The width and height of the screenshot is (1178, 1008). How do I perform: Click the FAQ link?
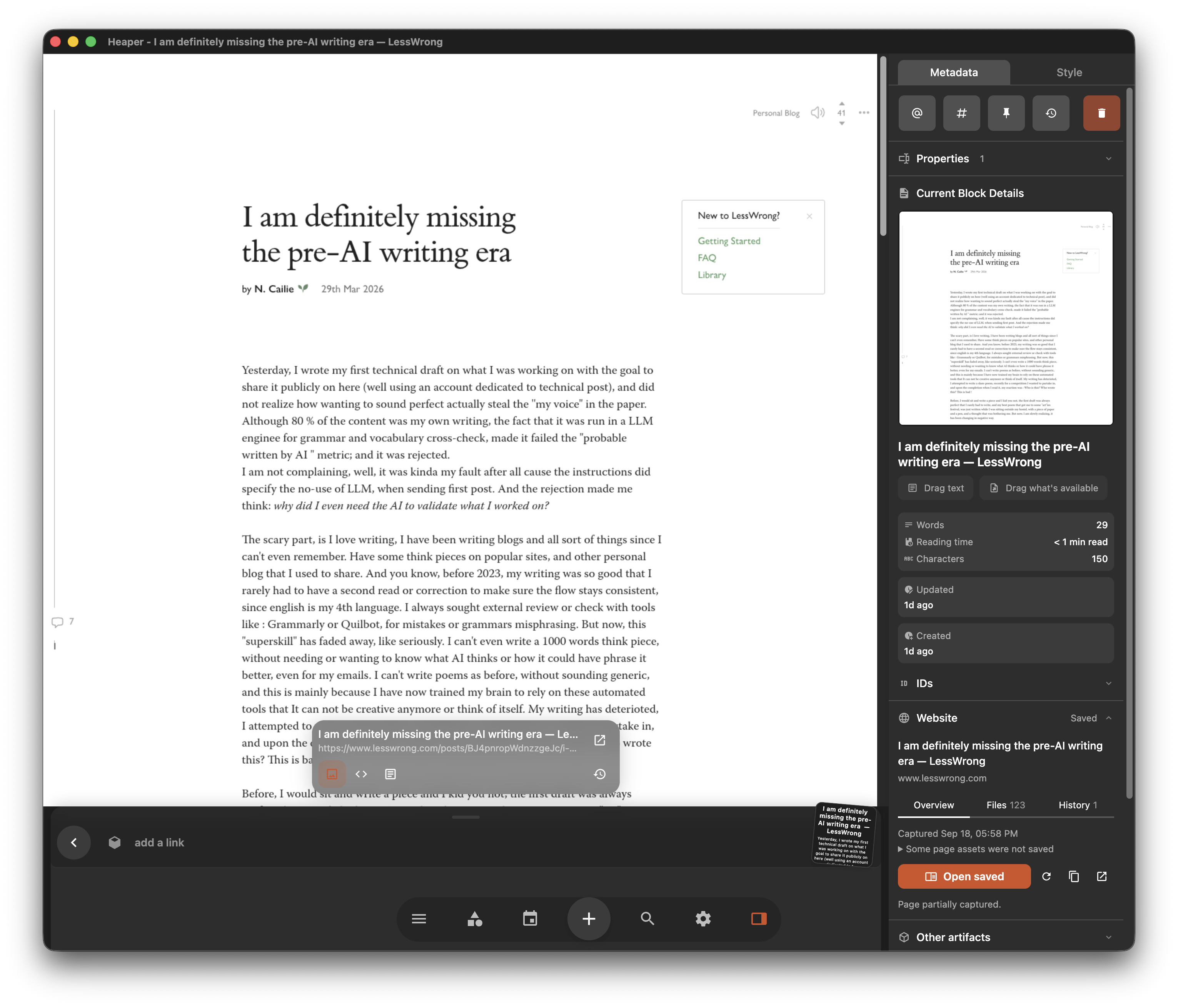[x=707, y=257]
